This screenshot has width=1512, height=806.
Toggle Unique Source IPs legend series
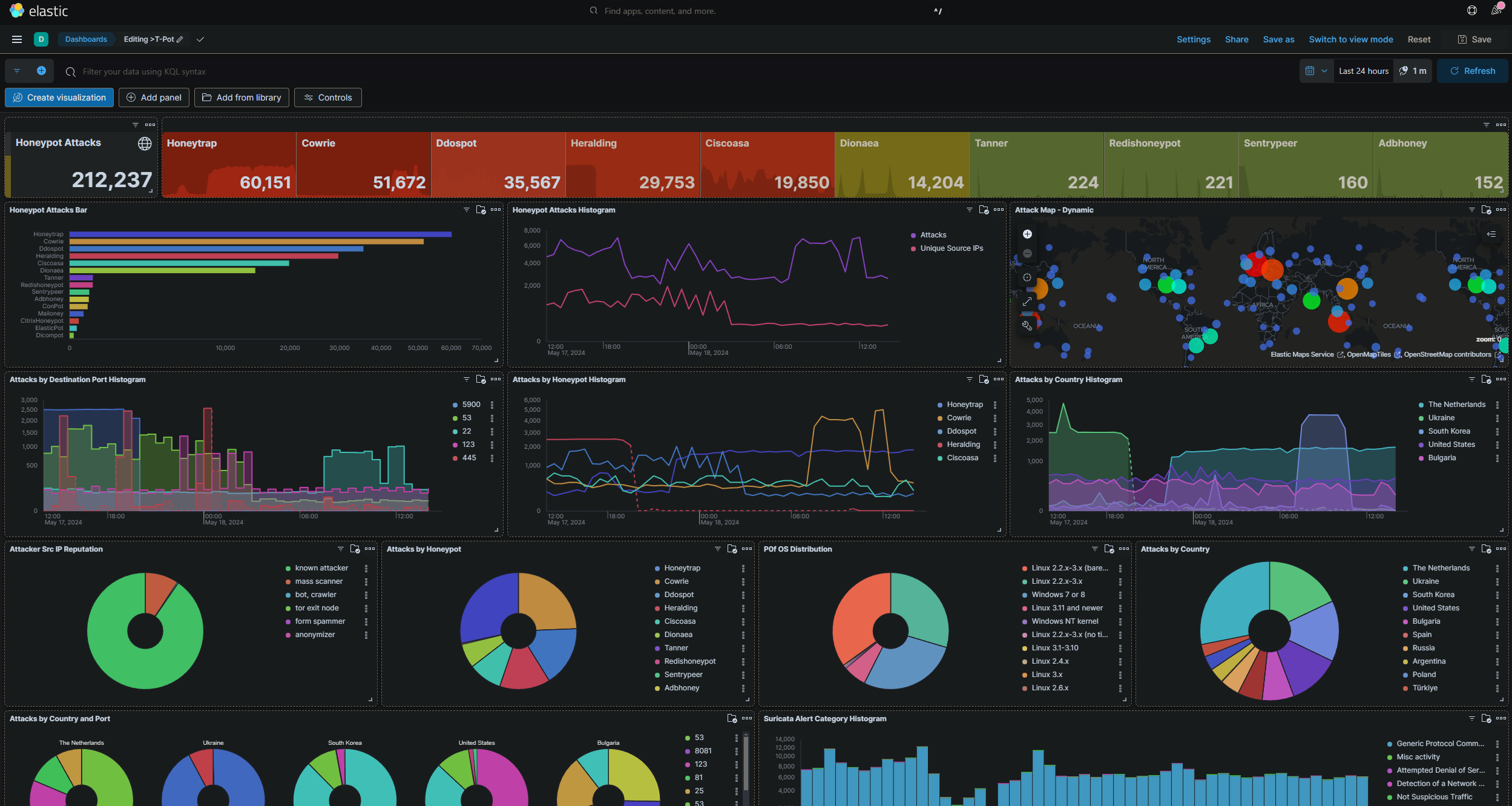pyautogui.click(x=952, y=248)
